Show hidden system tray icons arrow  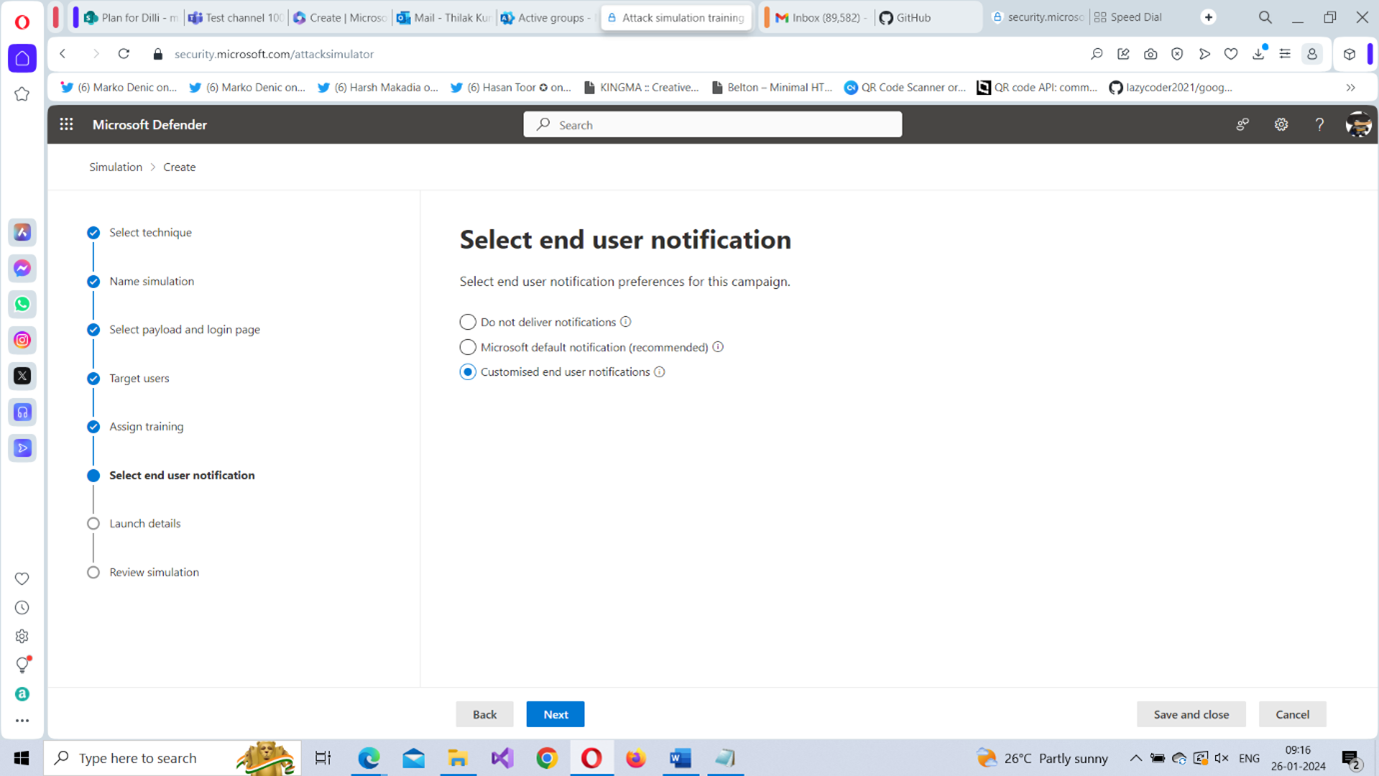[x=1135, y=758]
